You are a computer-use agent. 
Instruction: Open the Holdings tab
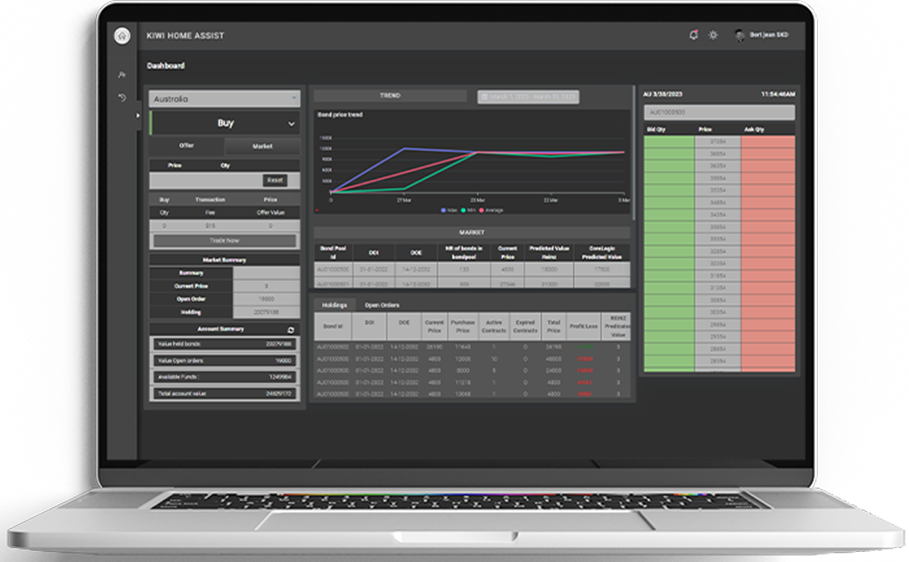332,304
